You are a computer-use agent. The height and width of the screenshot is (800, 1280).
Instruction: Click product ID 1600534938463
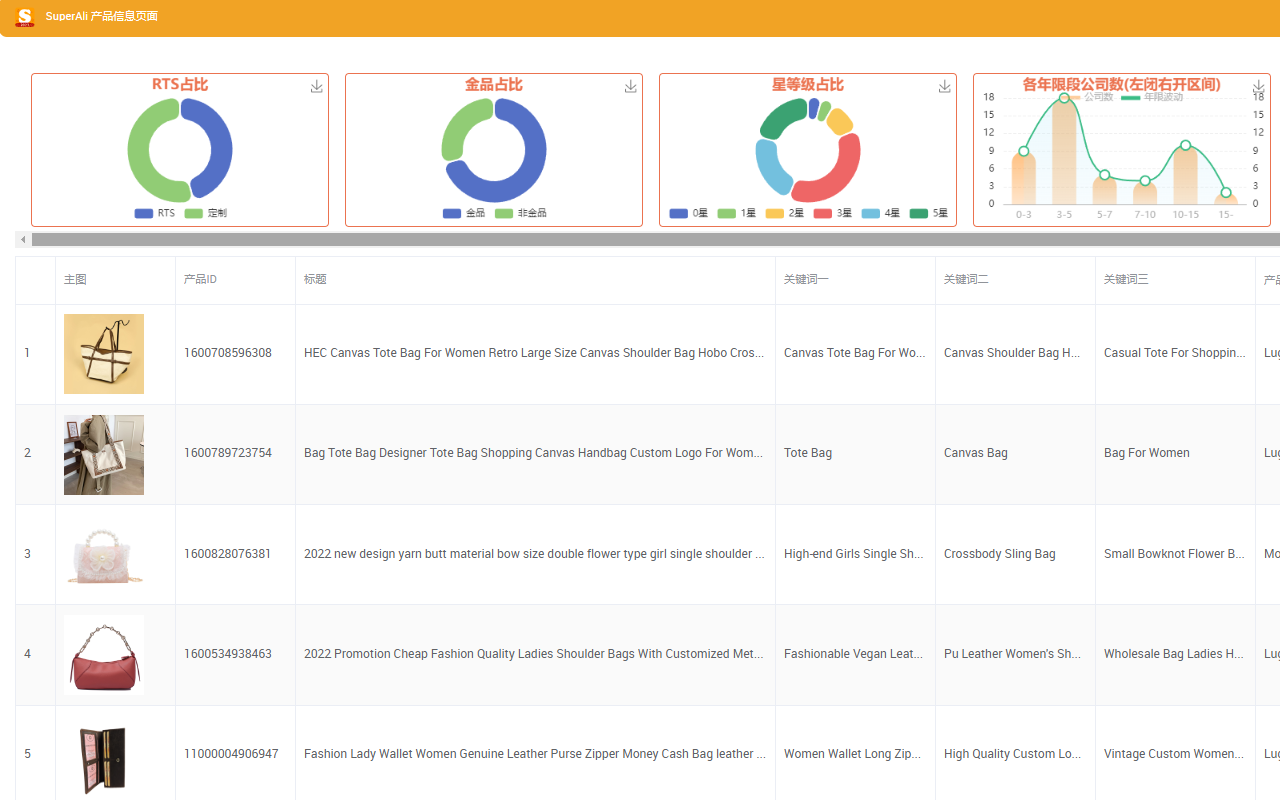228,654
